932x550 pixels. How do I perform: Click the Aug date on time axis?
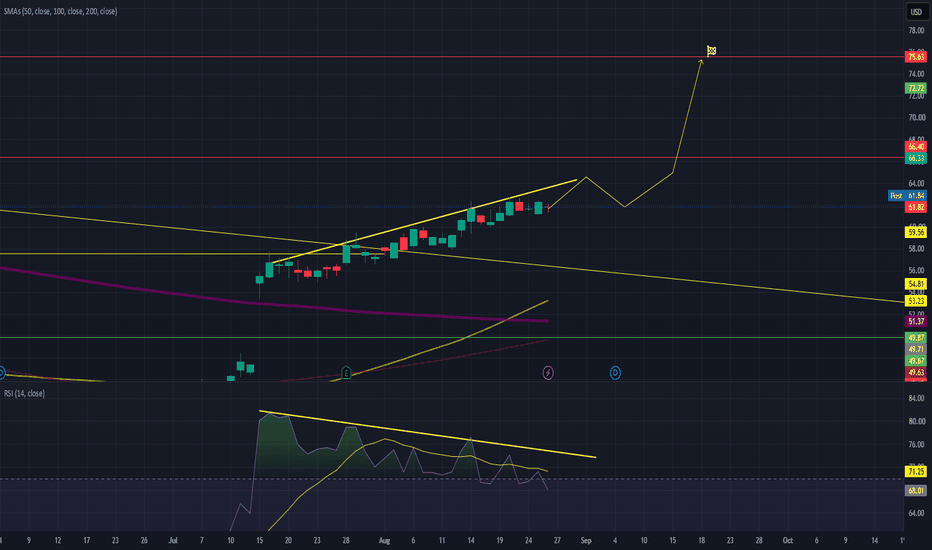coord(385,540)
